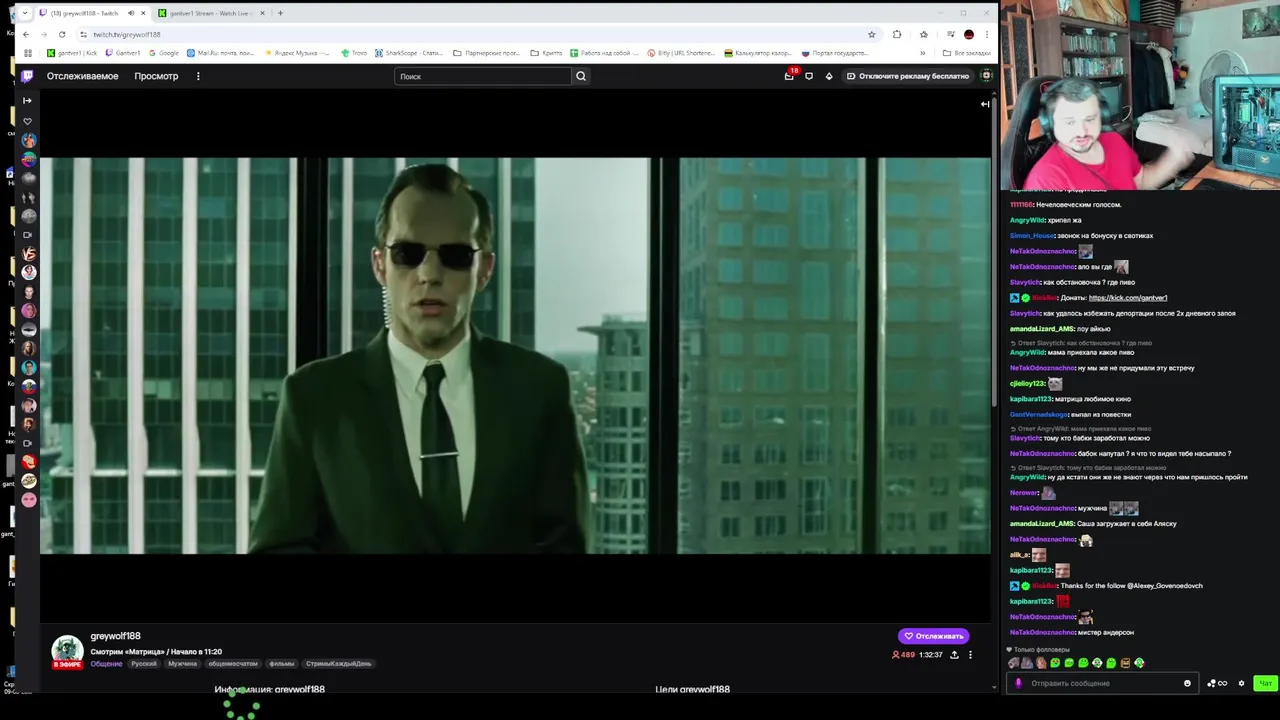
Task: Click the greywolf188 channel name
Action: point(115,636)
